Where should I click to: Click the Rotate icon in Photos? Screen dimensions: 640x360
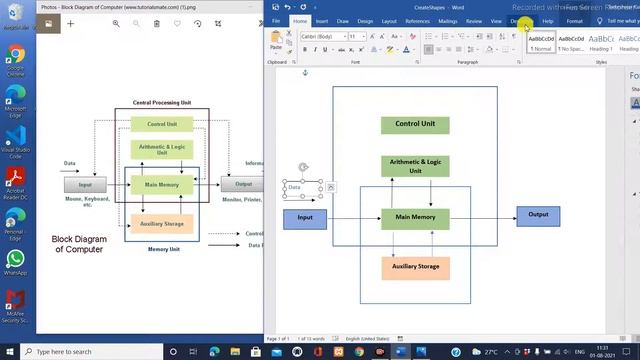[x=198, y=24]
